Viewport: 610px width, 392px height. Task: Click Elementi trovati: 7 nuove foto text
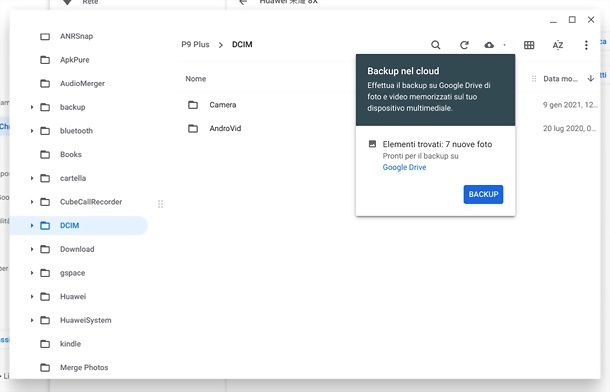pos(437,144)
